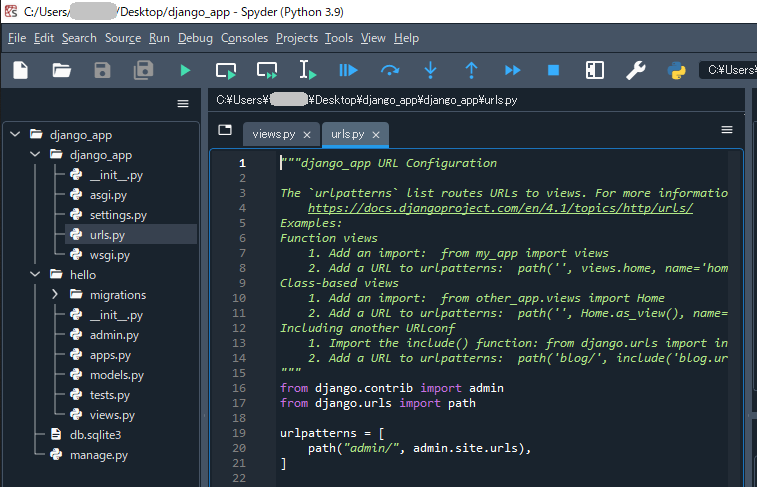Image resolution: width=757 pixels, height=487 pixels.
Task: Click line number 20 in gutter
Action: point(239,448)
